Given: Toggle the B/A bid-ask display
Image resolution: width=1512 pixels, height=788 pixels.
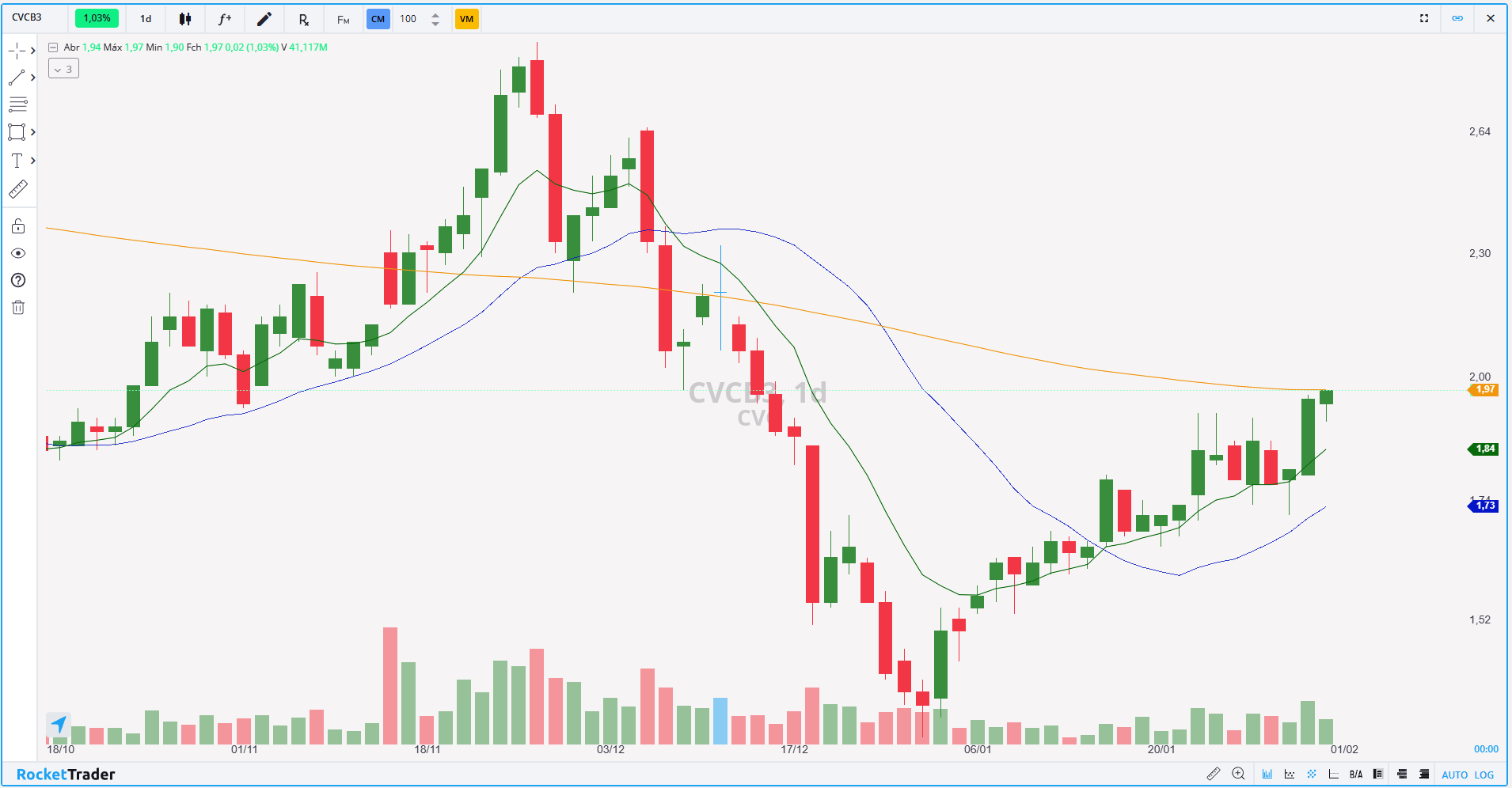Looking at the screenshot, I should coord(1356,774).
